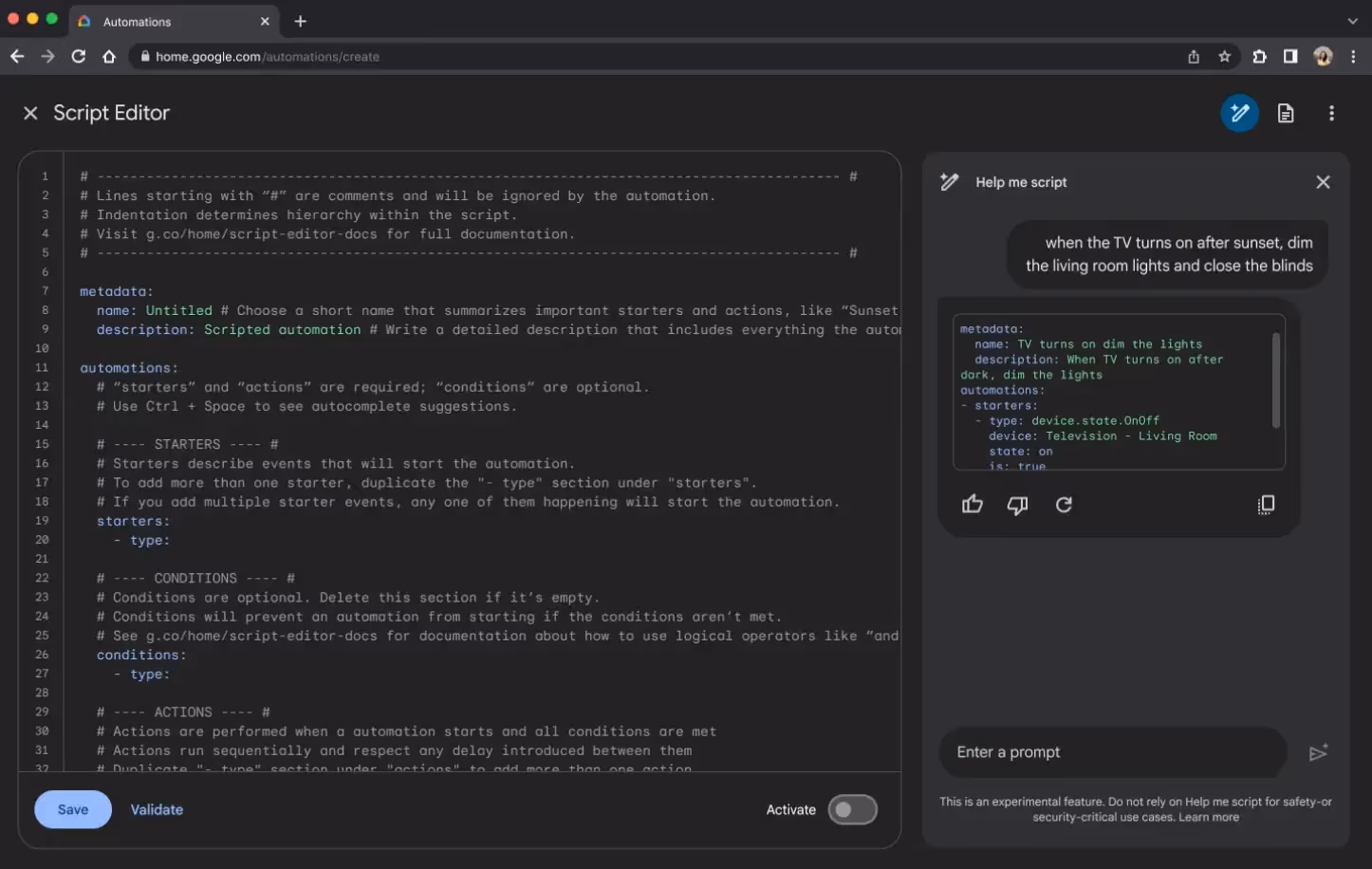Reload the current page

click(79, 57)
